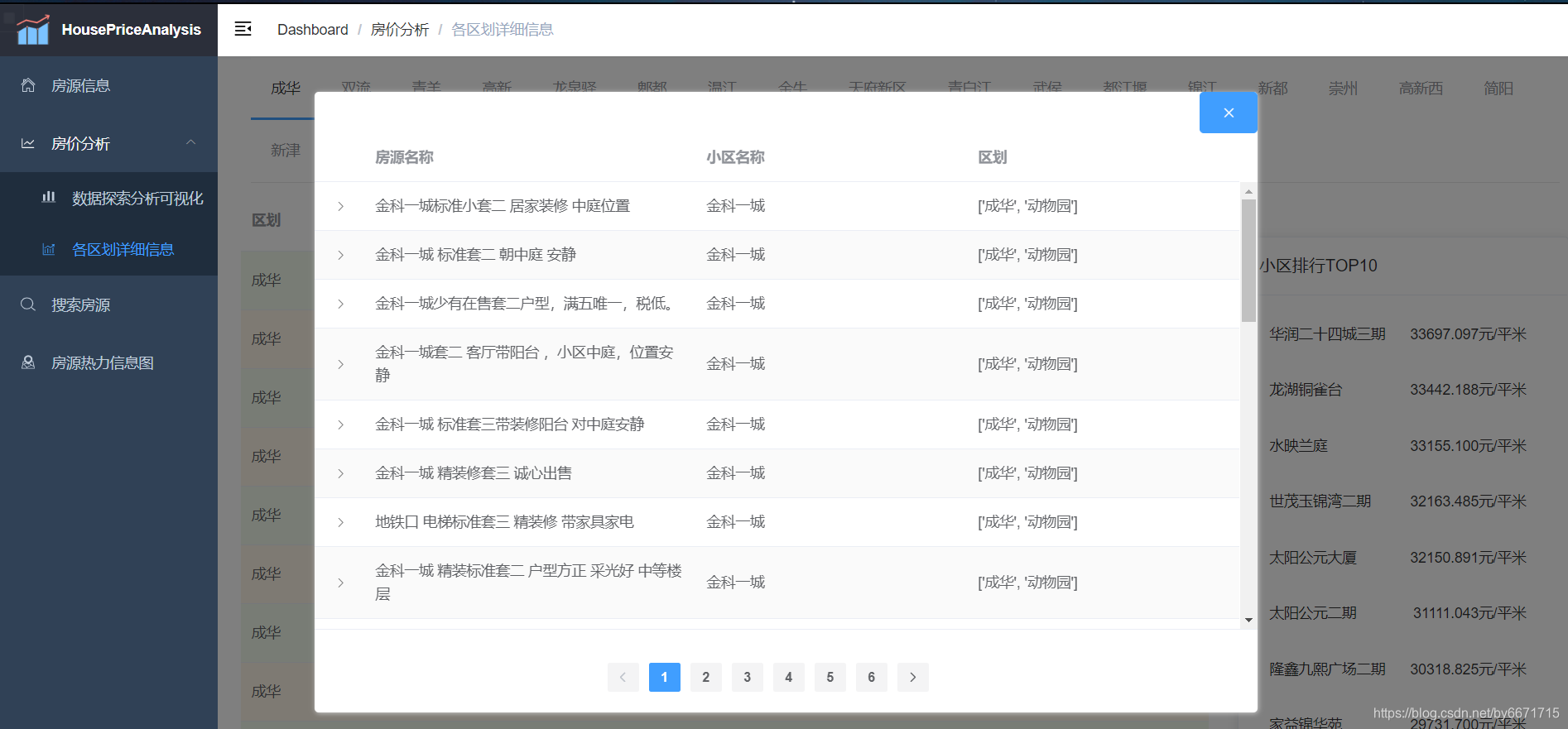The height and width of the screenshot is (729, 1568).
Task: Toggle the sidebar hamburger icon
Action: click(243, 29)
